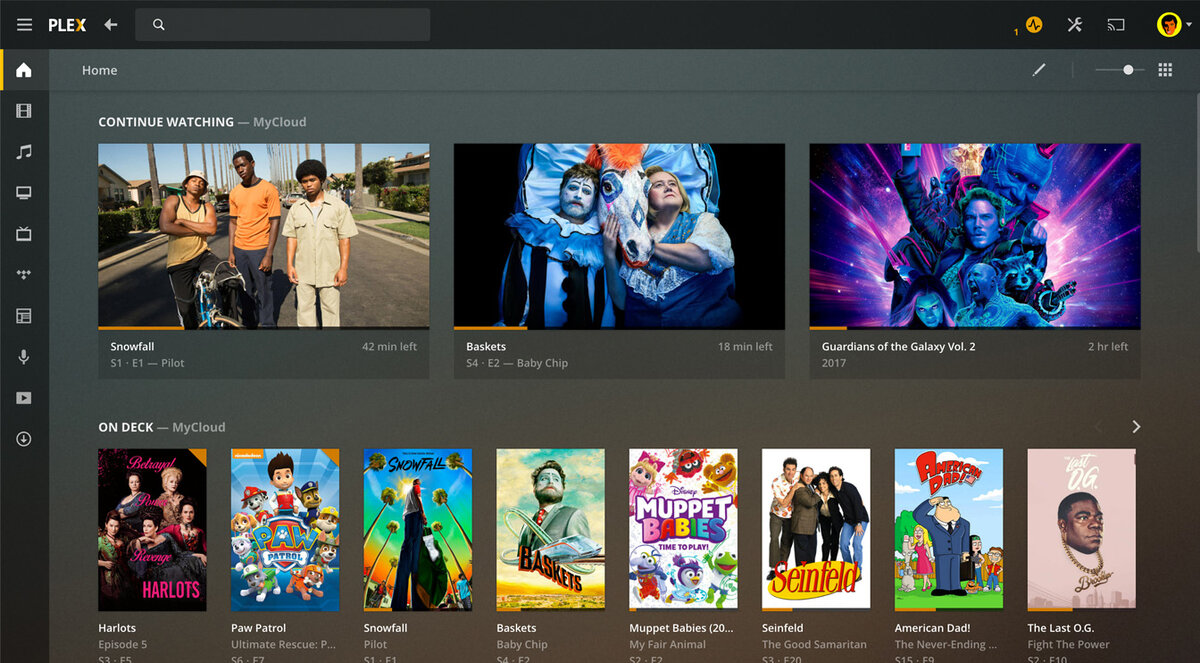Viewport: 1200px width, 663px height.
Task: Click the search magnifier icon
Action: (x=159, y=25)
